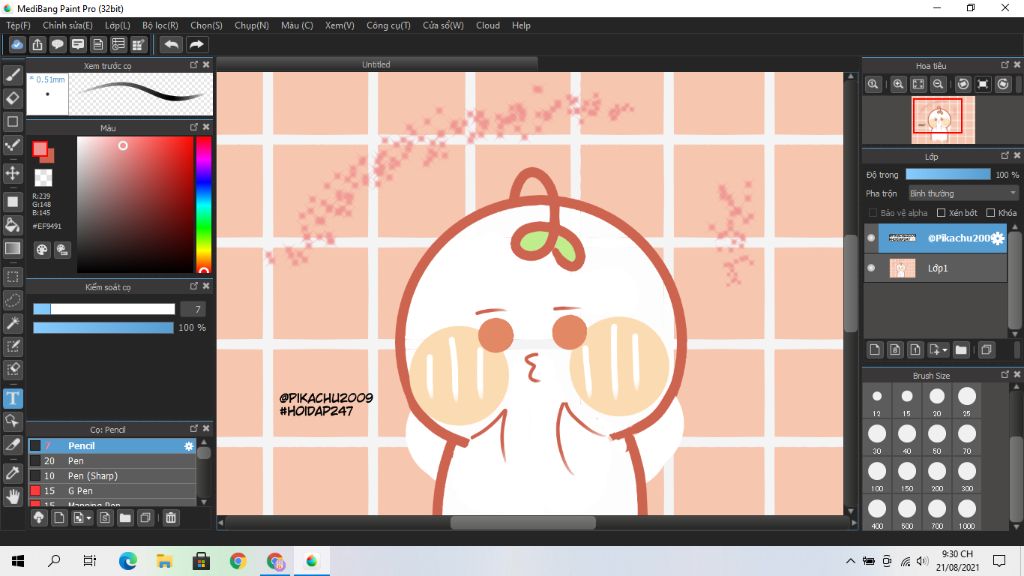Create a layer folder in Layer panel
Image resolution: width=1024 pixels, height=576 pixels.
tap(961, 350)
